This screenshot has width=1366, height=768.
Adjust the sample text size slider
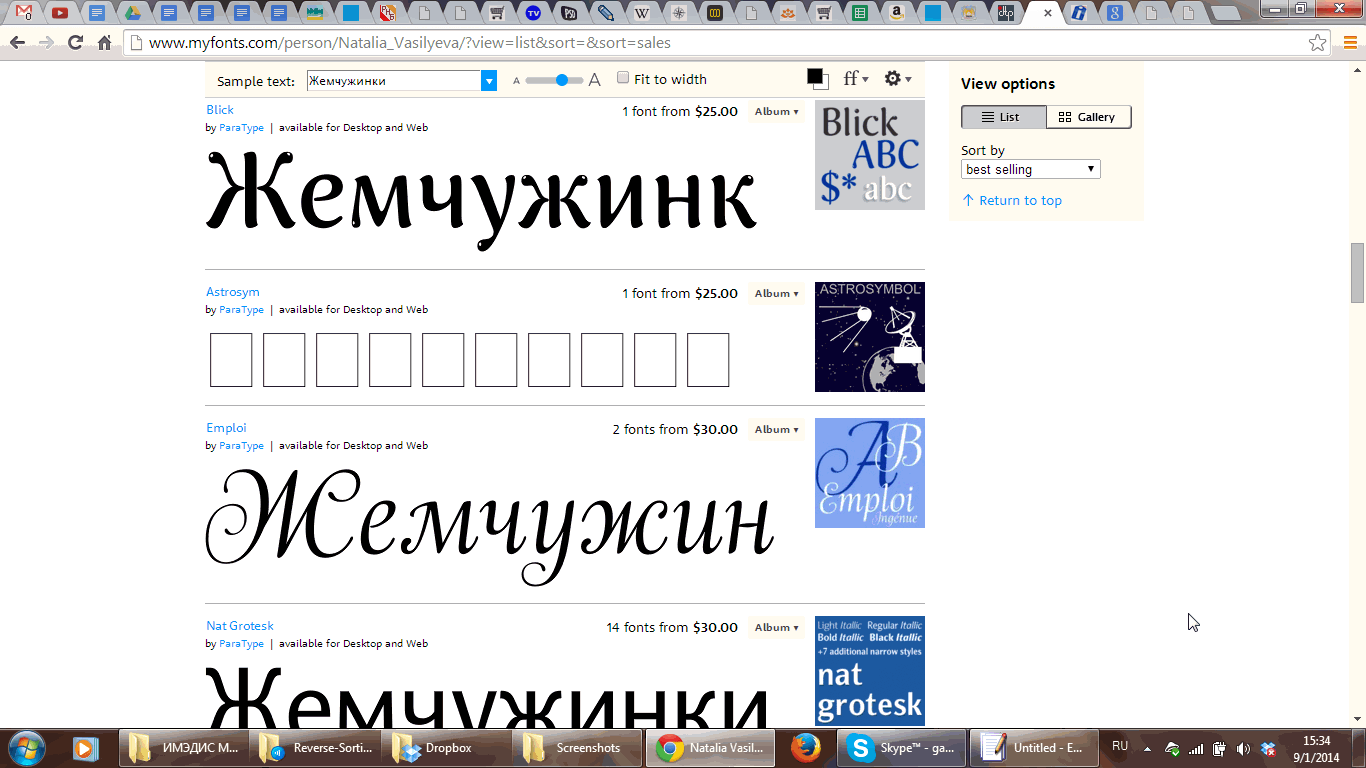coord(555,80)
